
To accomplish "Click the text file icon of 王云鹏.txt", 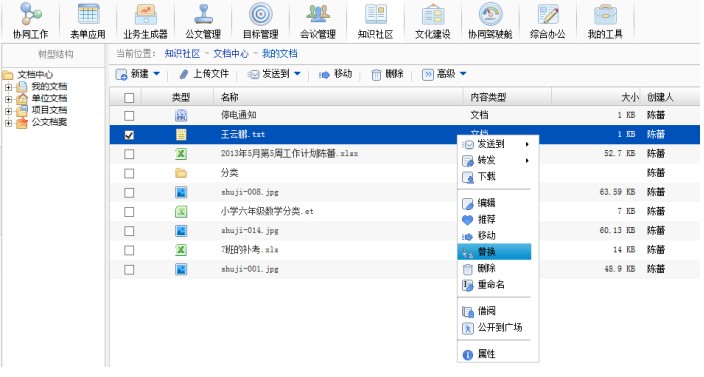I will tap(181, 135).
